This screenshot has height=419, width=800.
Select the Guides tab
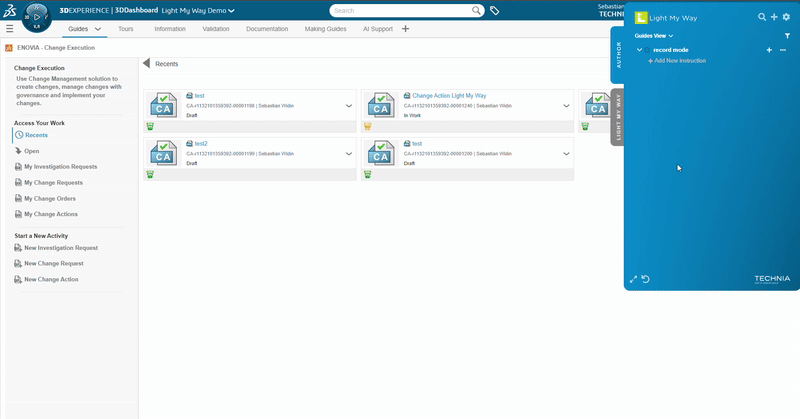pyautogui.click(x=78, y=29)
